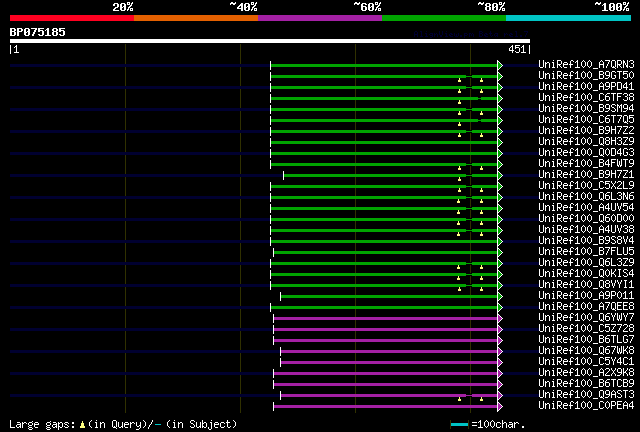Click the UniRef100_A7QRN3 hit label
This screenshot has width=640, height=432.
[x=586, y=64]
